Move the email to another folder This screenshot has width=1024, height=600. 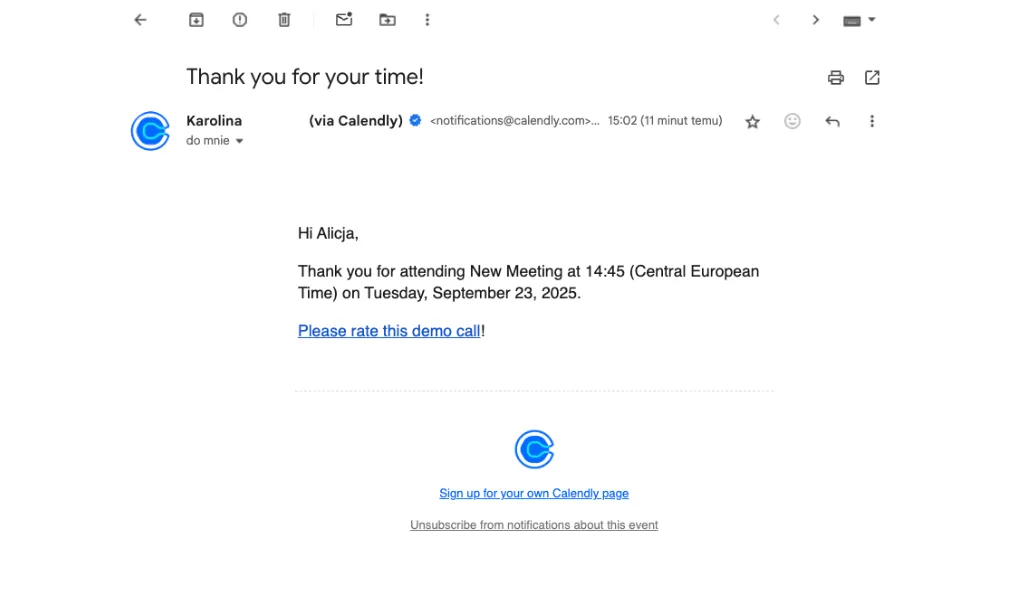pos(387,19)
